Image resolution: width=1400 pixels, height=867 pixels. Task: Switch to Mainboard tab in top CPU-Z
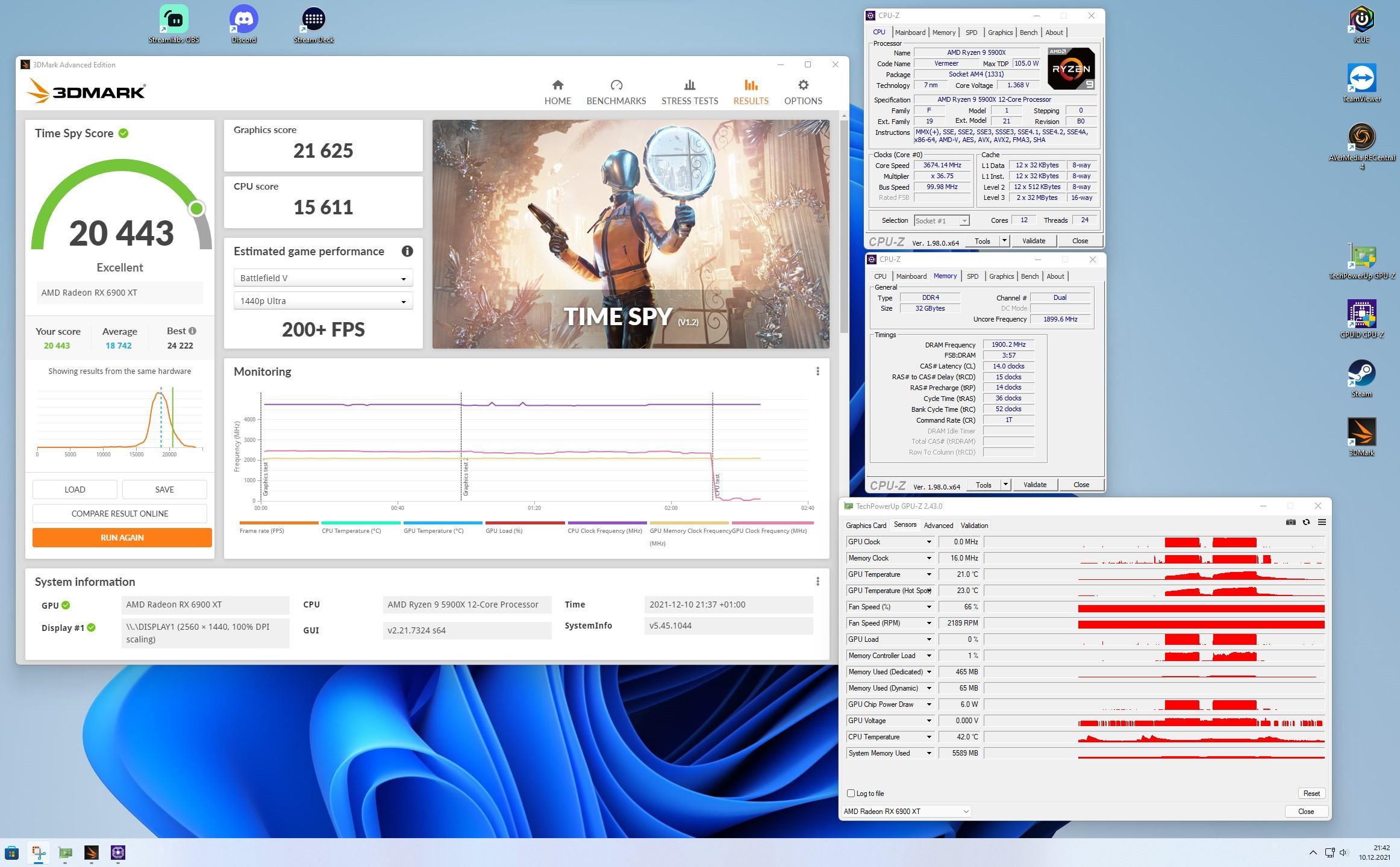click(910, 33)
